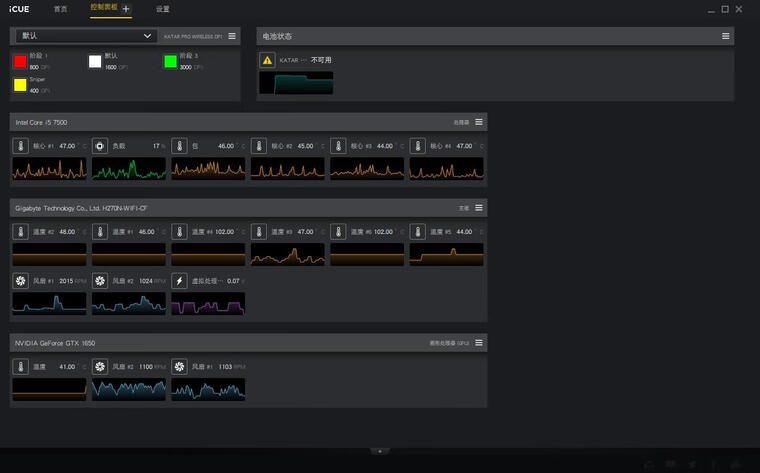760x473 pixels.
Task: Open the 设置 settings tab
Action: (x=163, y=9)
